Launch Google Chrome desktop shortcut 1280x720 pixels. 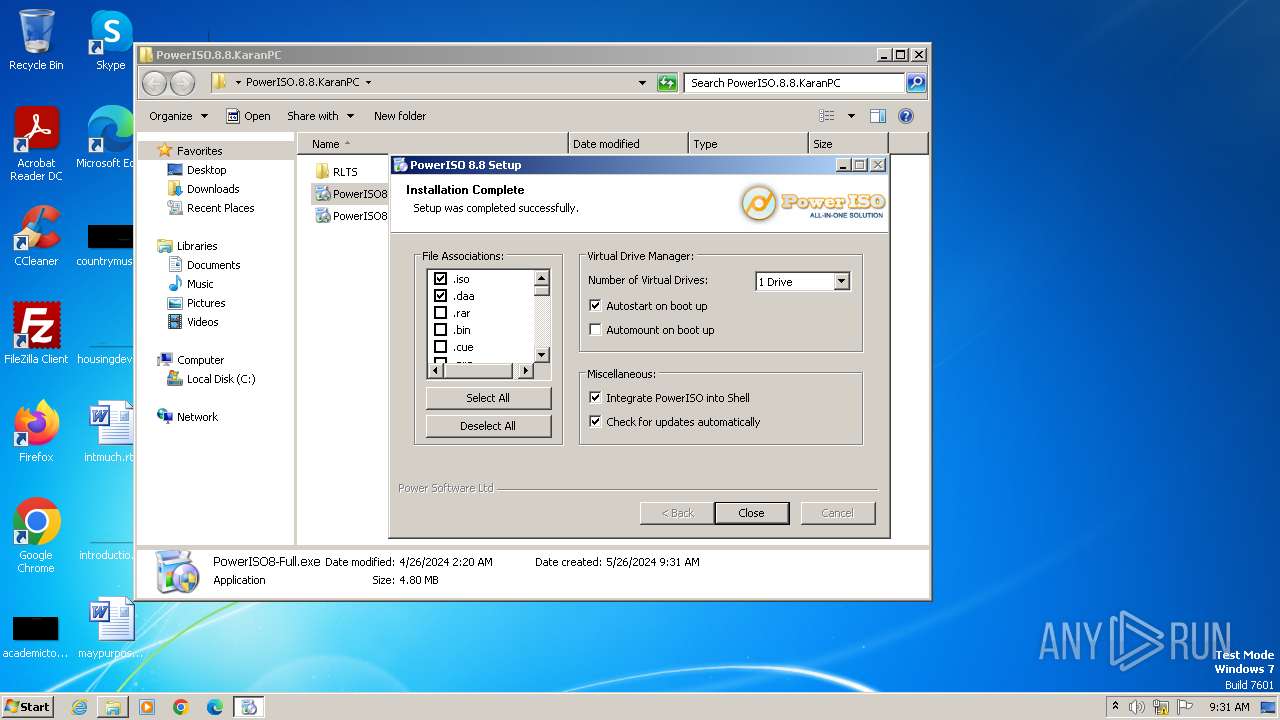click(36, 535)
